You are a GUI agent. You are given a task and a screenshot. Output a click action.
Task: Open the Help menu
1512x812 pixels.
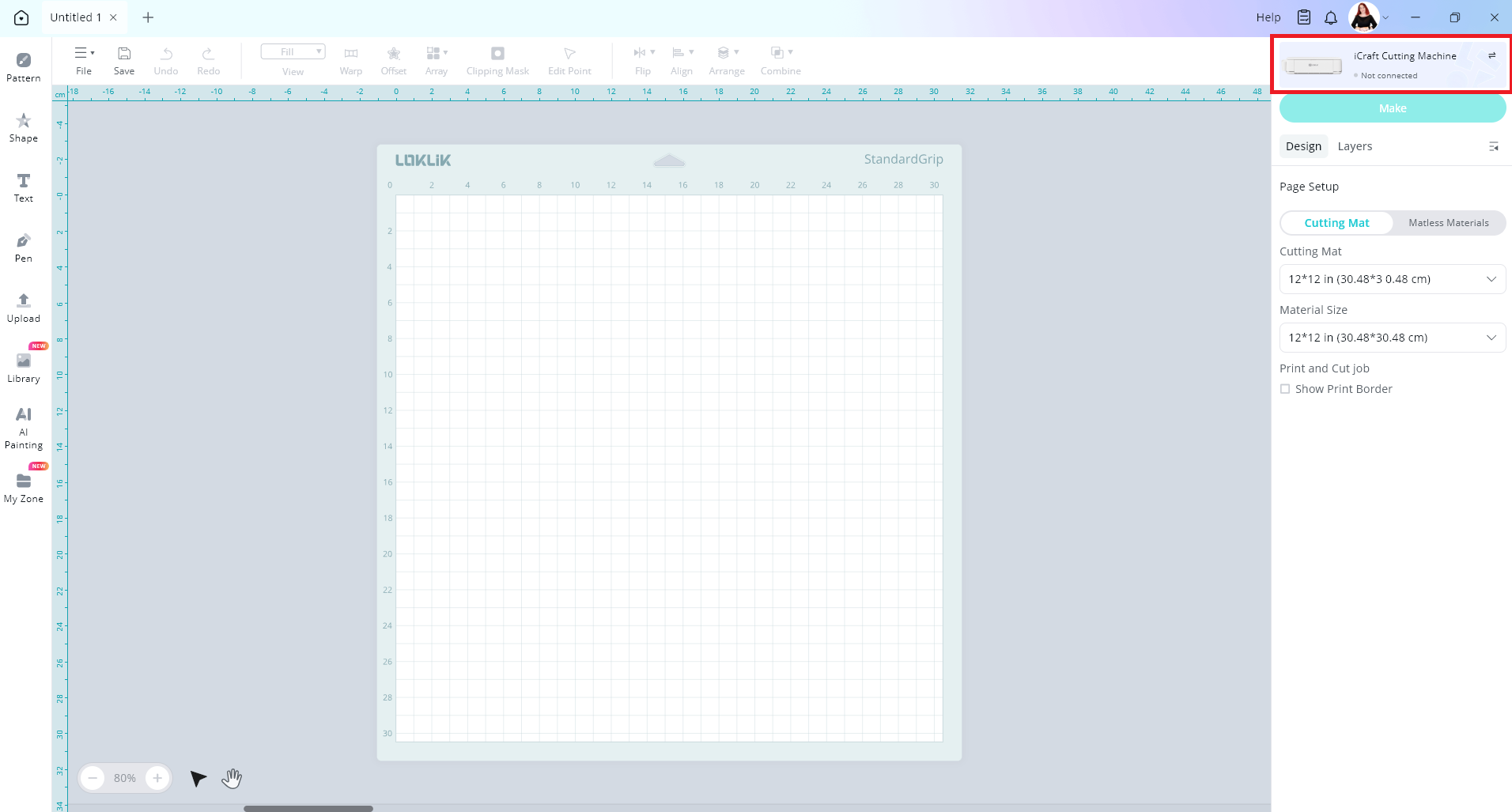(1268, 17)
